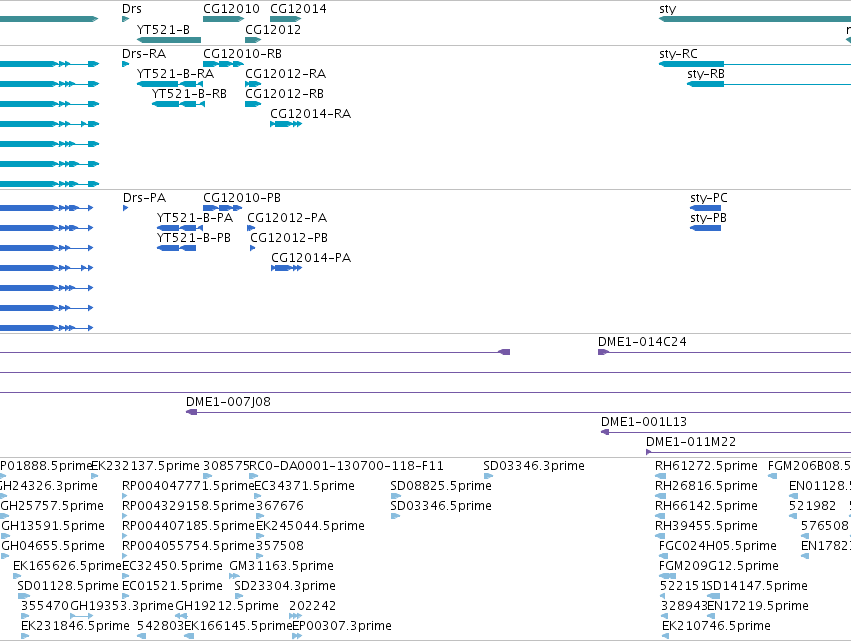Viewport: 851px width, 641px height.
Task: Select transcript Drs-RA
Action: (x=125, y=64)
